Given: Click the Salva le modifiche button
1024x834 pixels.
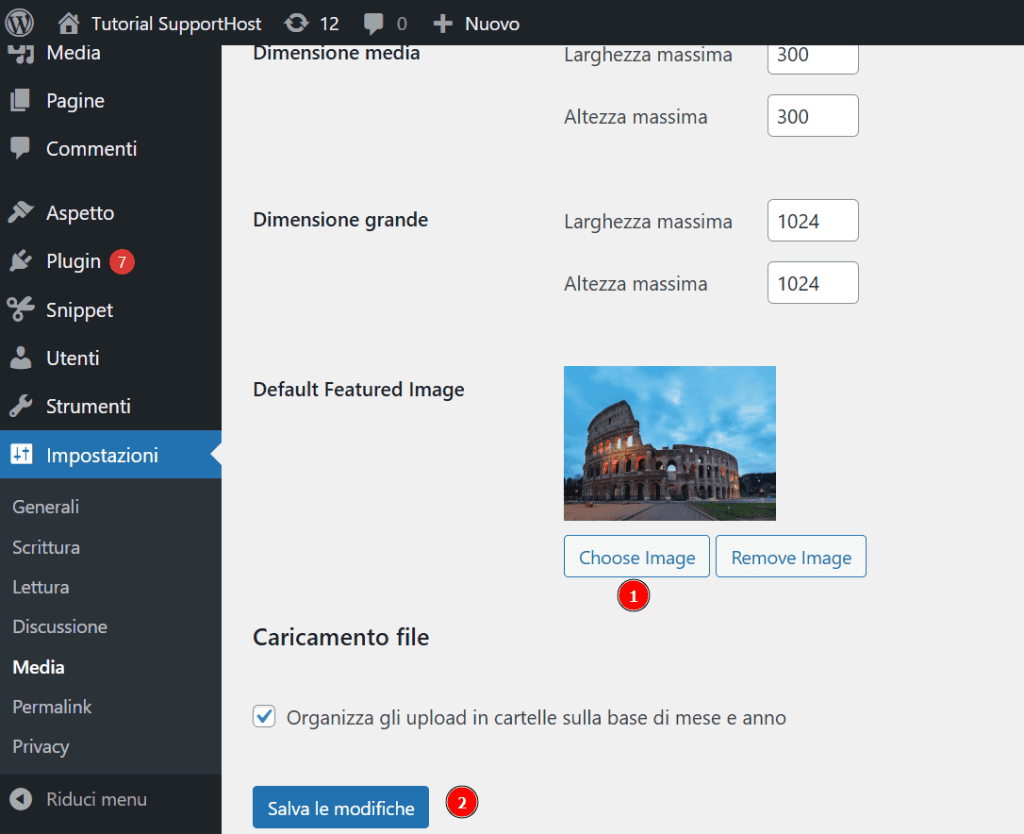Looking at the screenshot, I should pos(340,808).
